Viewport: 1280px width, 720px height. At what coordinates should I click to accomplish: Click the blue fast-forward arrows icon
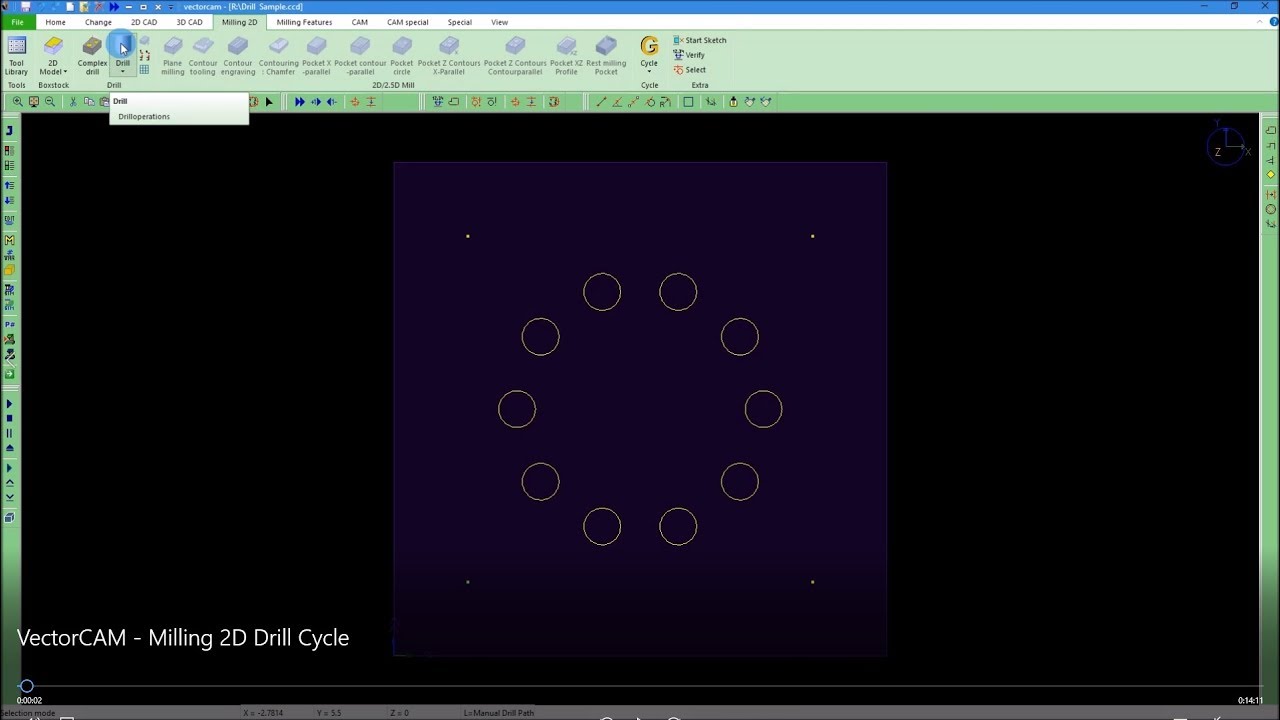(300, 102)
